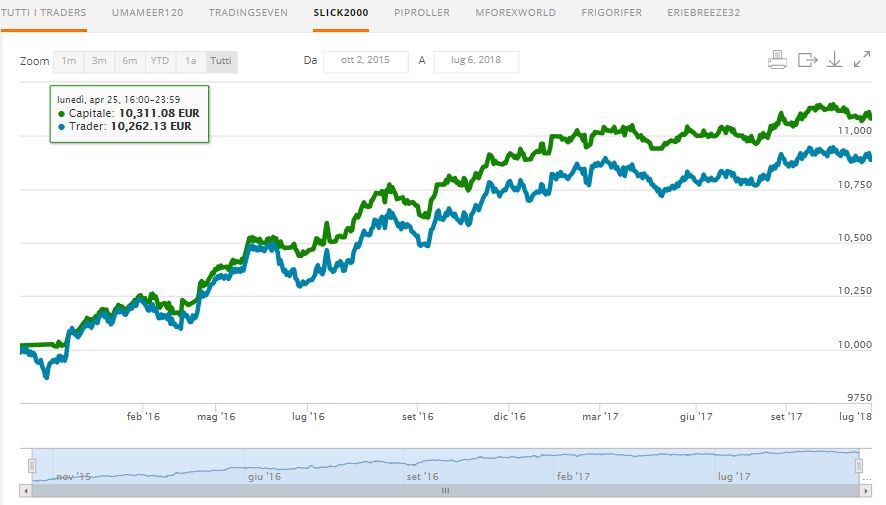Image resolution: width=886 pixels, height=505 pixels.
Task: Export the chart with the arrow icon
Action: 807,59
